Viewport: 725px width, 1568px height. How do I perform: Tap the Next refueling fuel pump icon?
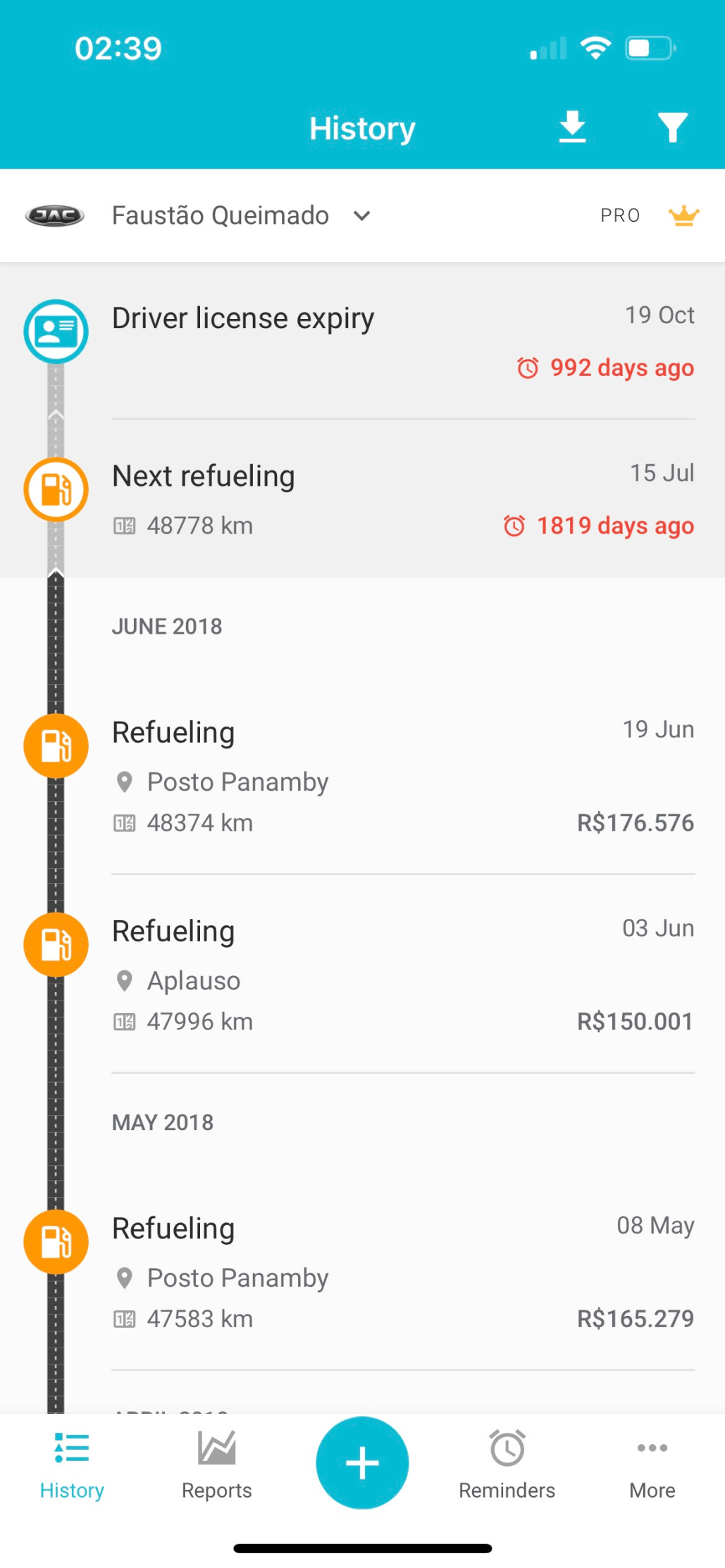(x=56, y=489)
